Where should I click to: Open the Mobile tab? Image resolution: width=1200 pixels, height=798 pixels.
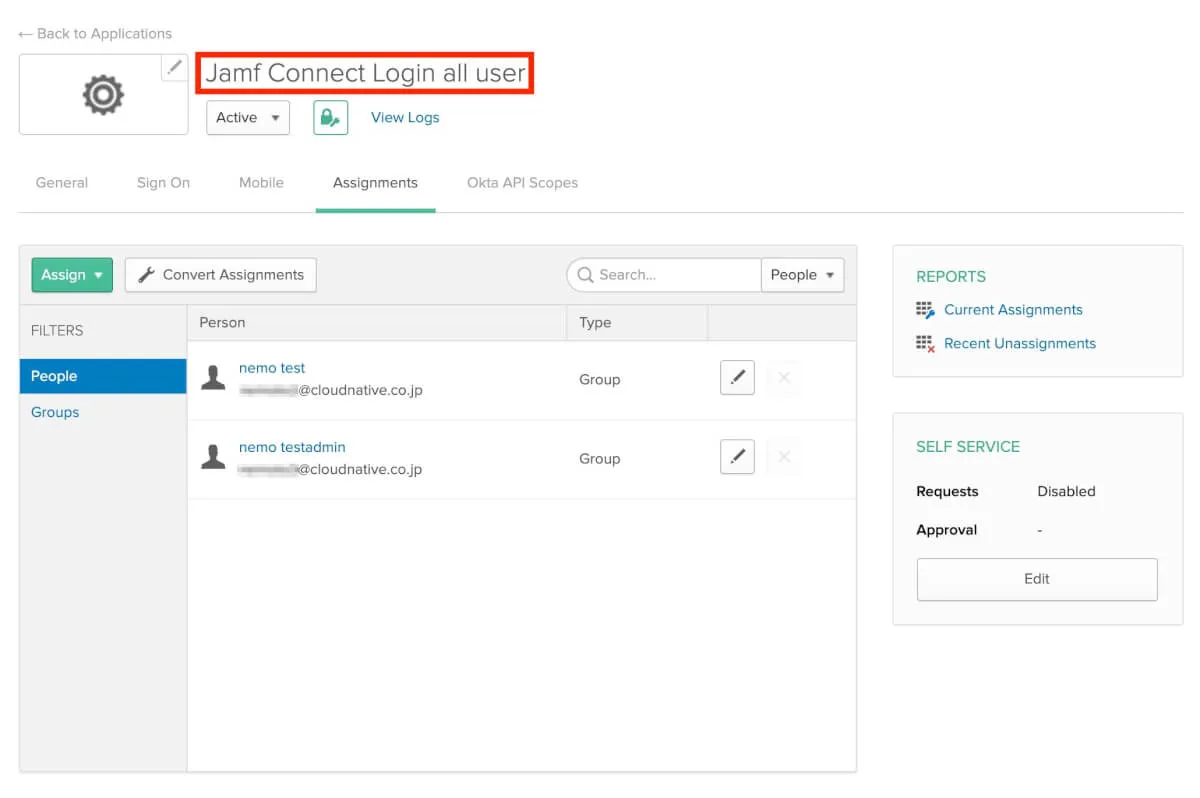[261, 183]
